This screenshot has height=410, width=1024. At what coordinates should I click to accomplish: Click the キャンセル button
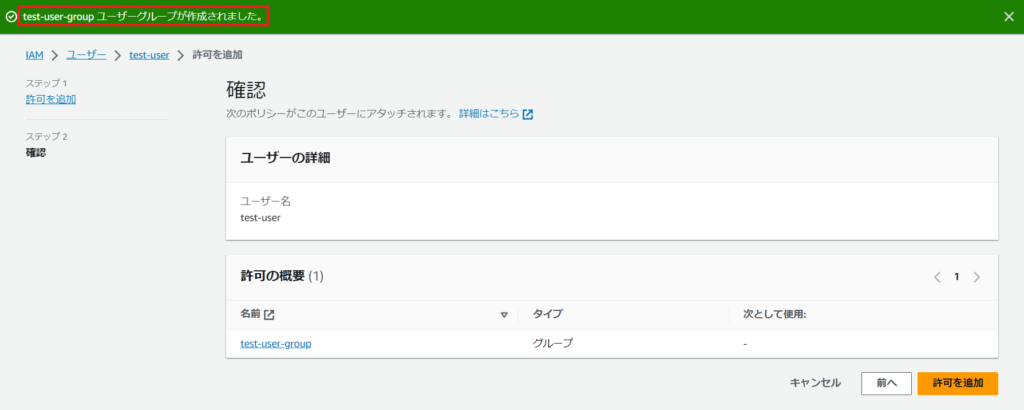815,383
